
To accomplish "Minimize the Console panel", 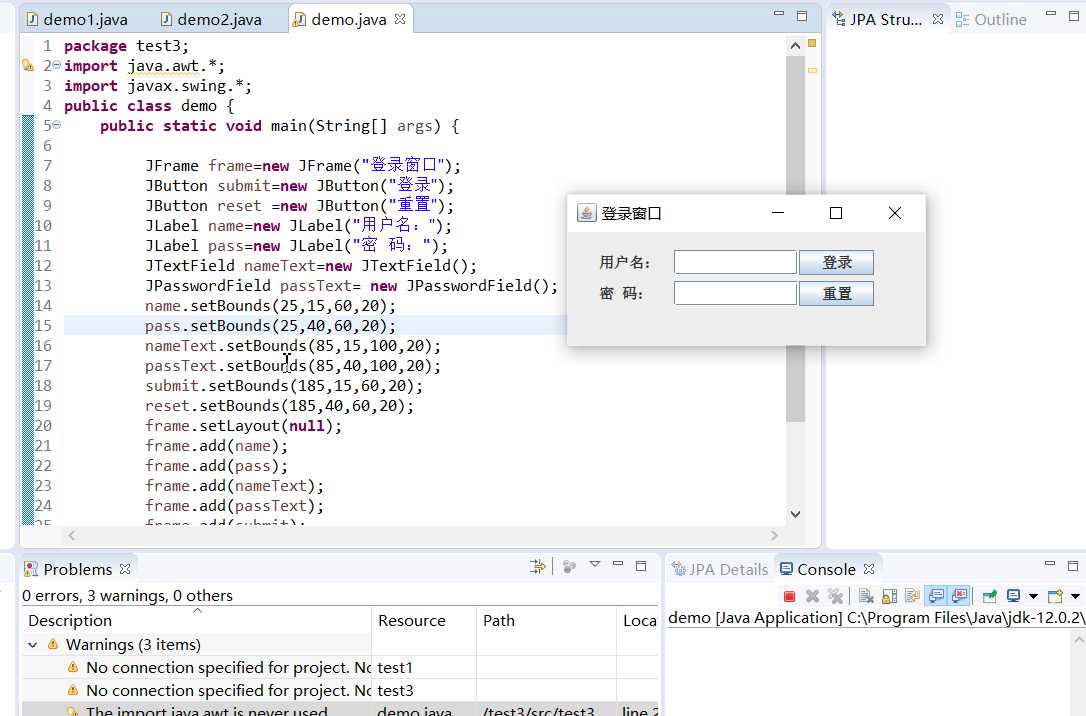I will [x=1050, y=565].
